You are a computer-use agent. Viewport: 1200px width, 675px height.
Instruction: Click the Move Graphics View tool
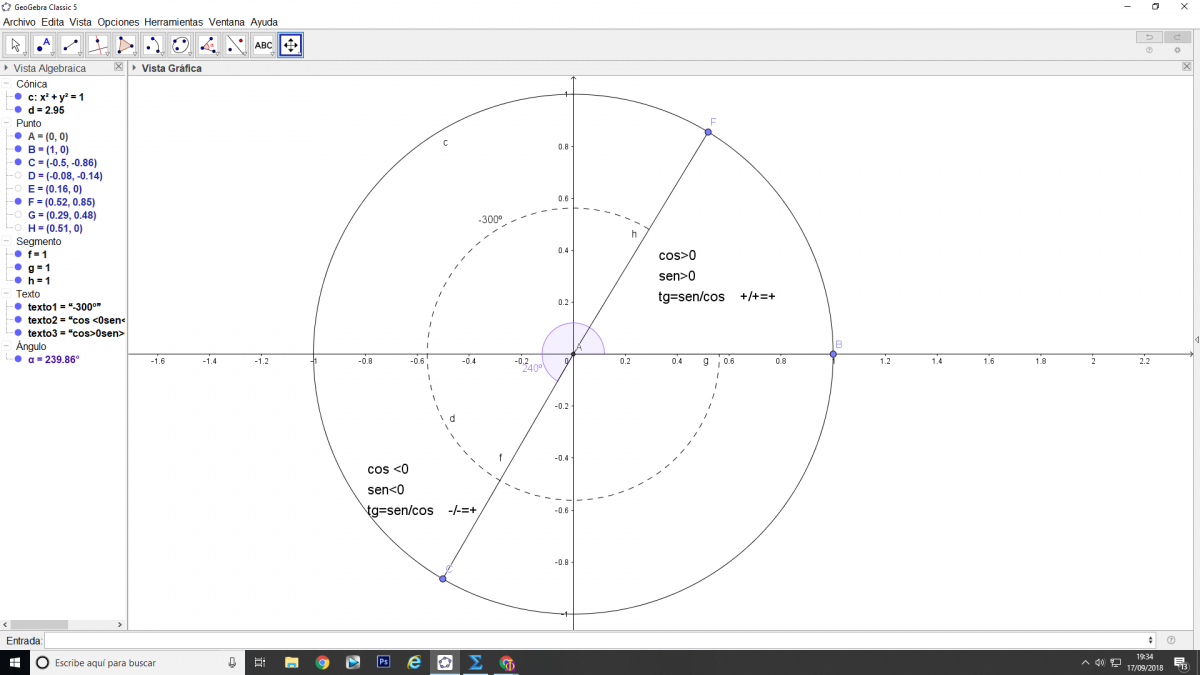[x=290, y=45]
